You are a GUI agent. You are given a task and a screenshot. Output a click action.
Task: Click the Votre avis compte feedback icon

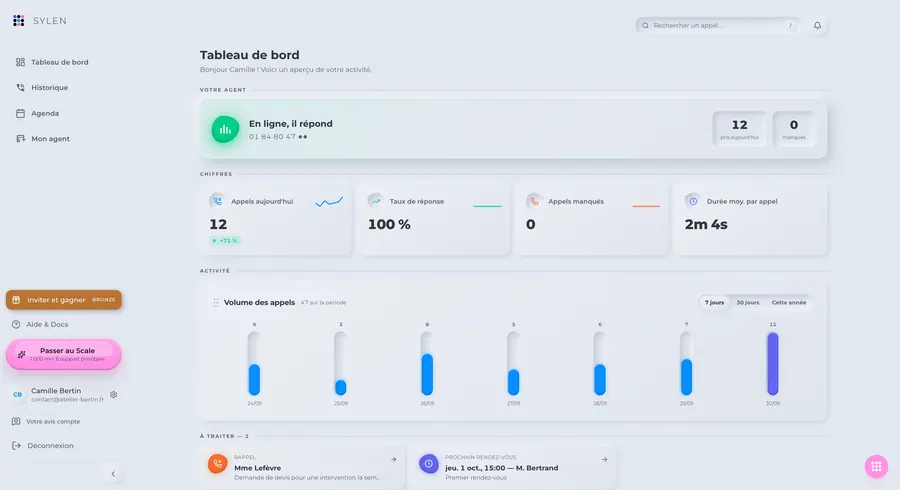point(16,422)
